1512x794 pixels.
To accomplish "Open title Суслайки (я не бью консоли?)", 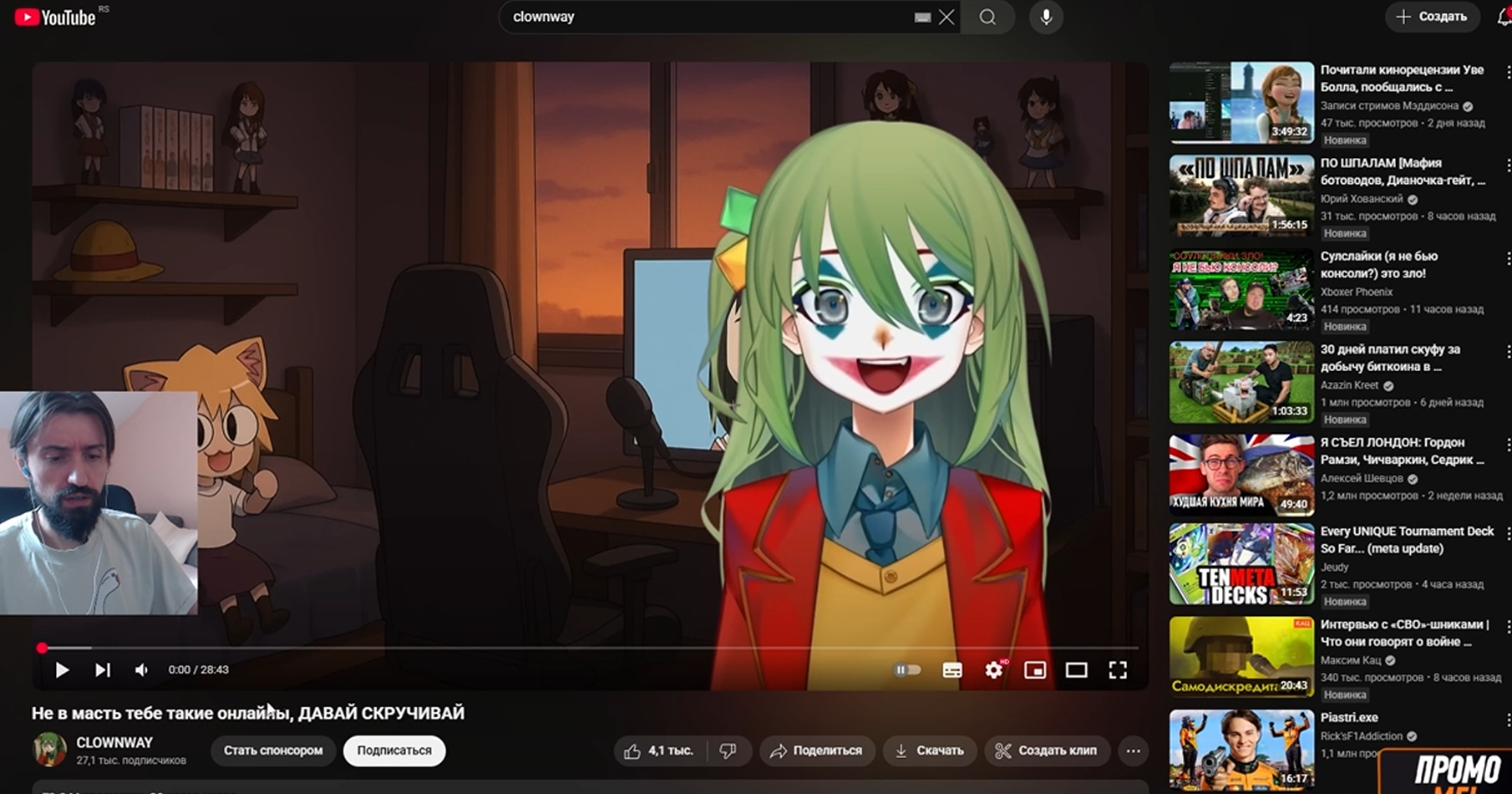I will 1379,264.
